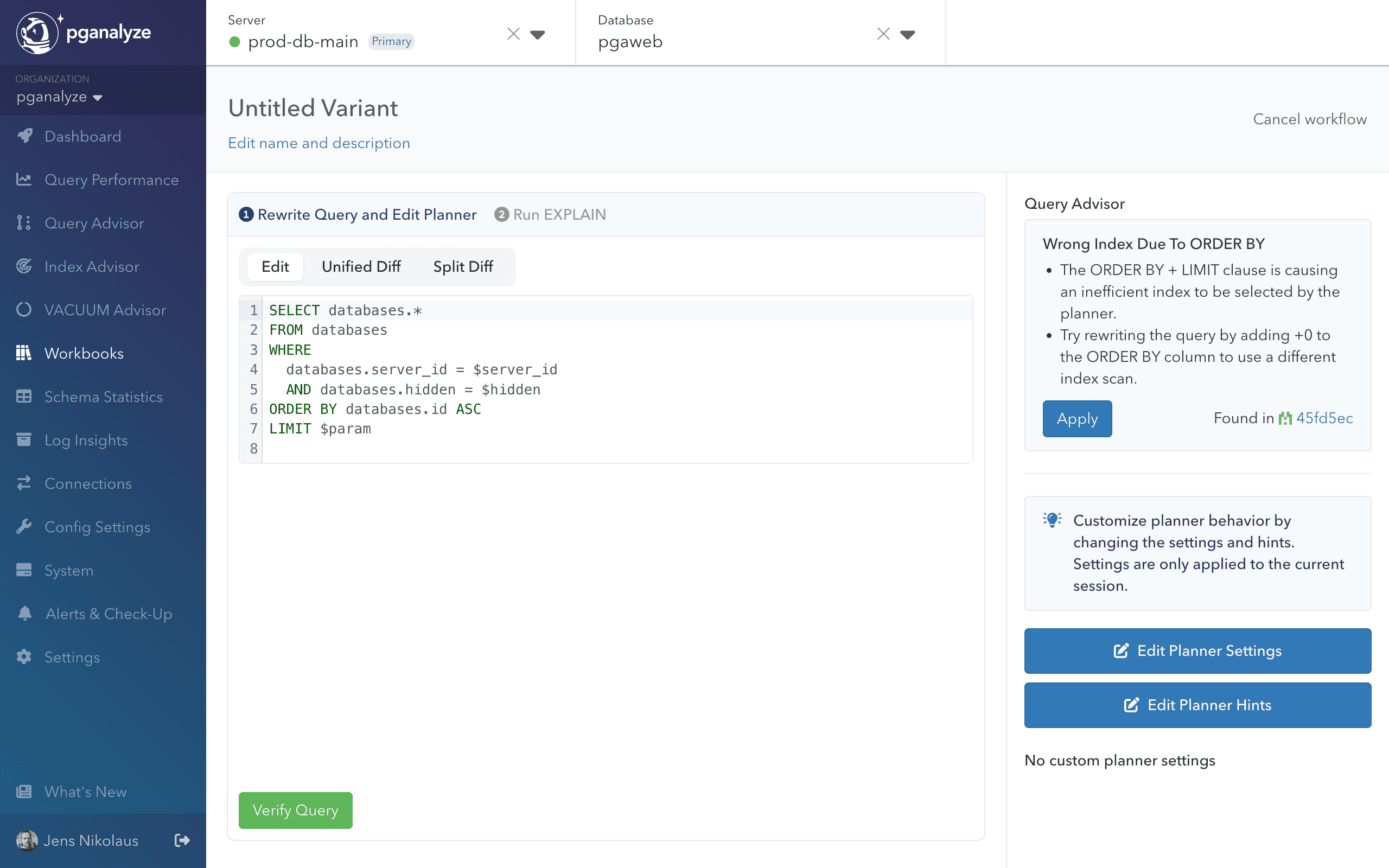Clear the selected prod-db-main server

(513, 34)
